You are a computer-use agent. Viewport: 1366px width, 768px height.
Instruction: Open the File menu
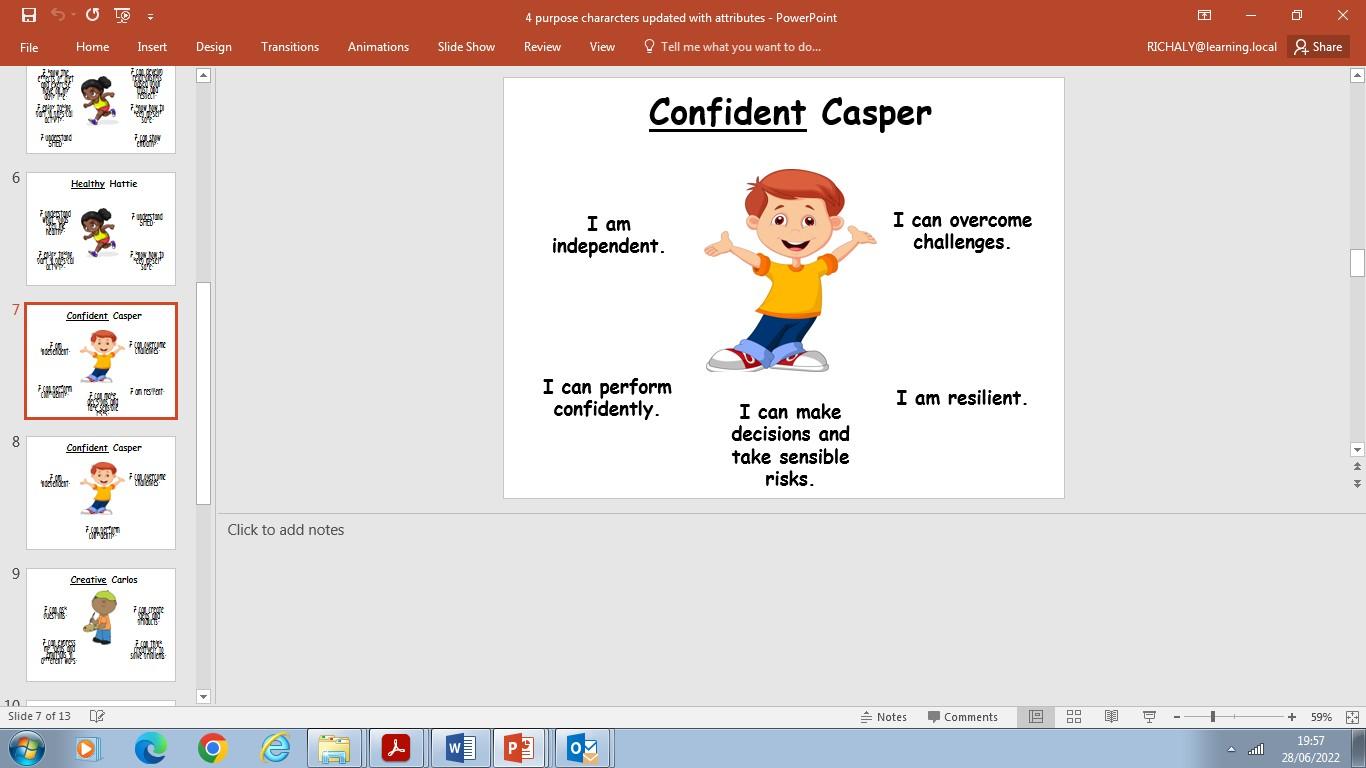coord(29,47)
